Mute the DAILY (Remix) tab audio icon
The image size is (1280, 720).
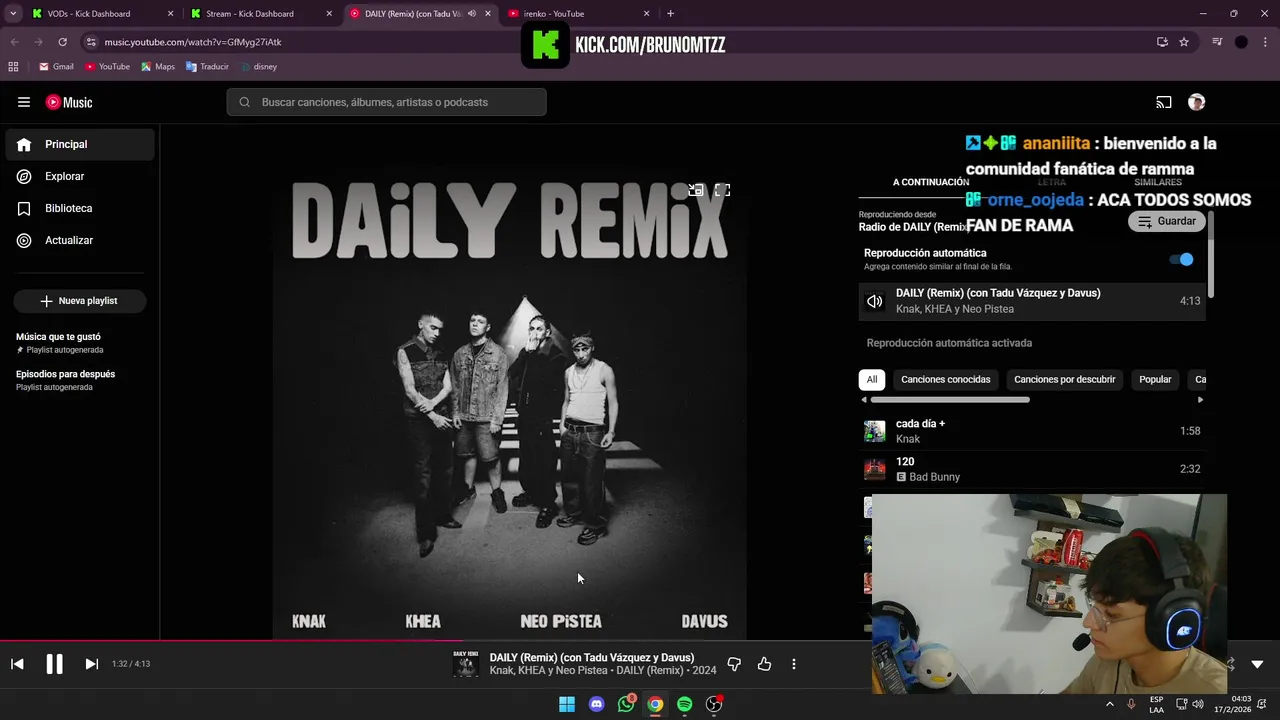[x=472, y=14]
